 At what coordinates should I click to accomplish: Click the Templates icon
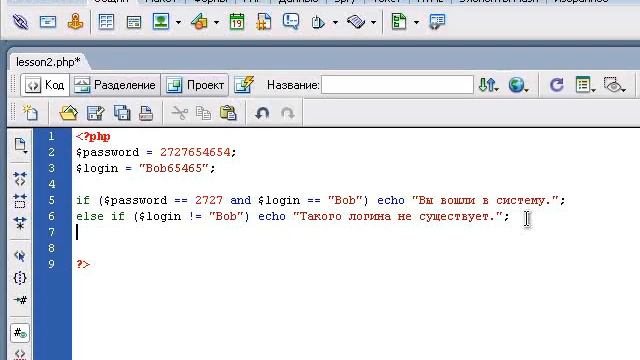pos(399,22)
